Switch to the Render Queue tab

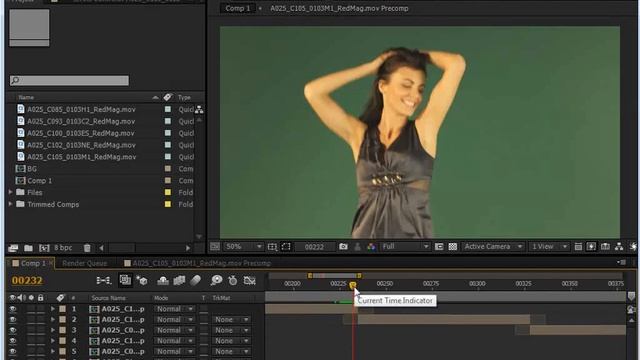84,263
